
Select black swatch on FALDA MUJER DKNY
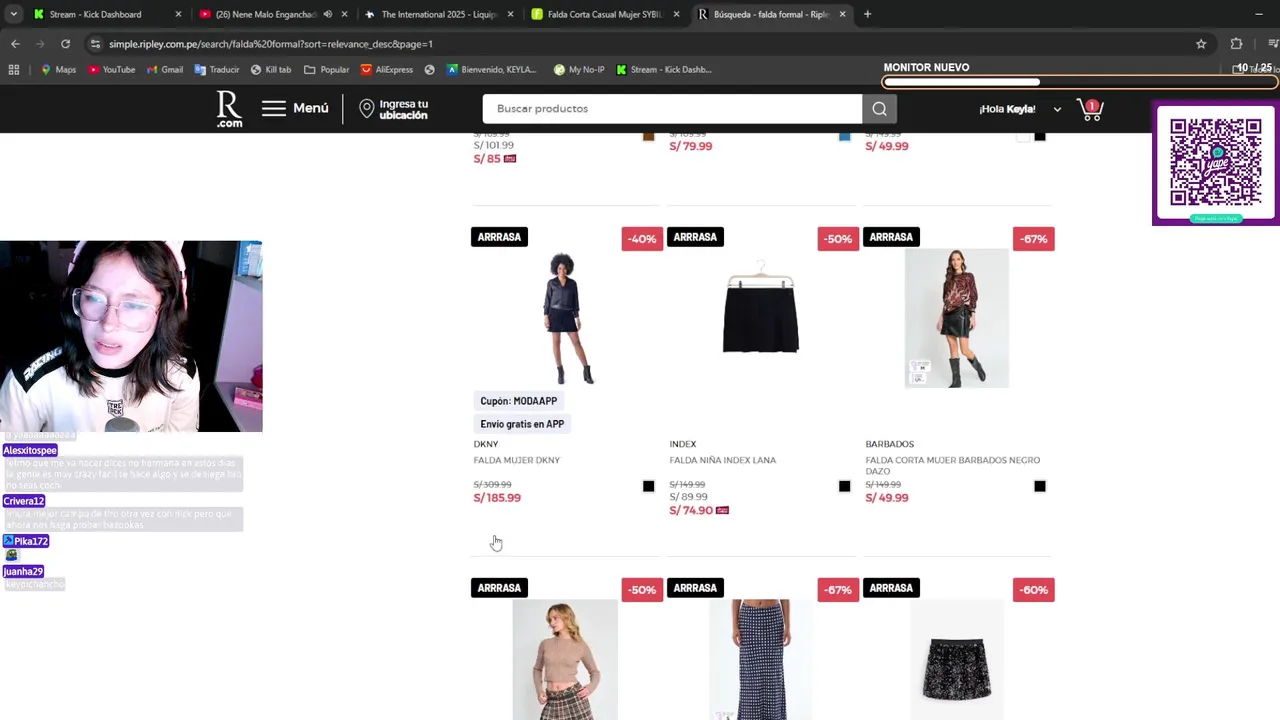tap(648, 486)
